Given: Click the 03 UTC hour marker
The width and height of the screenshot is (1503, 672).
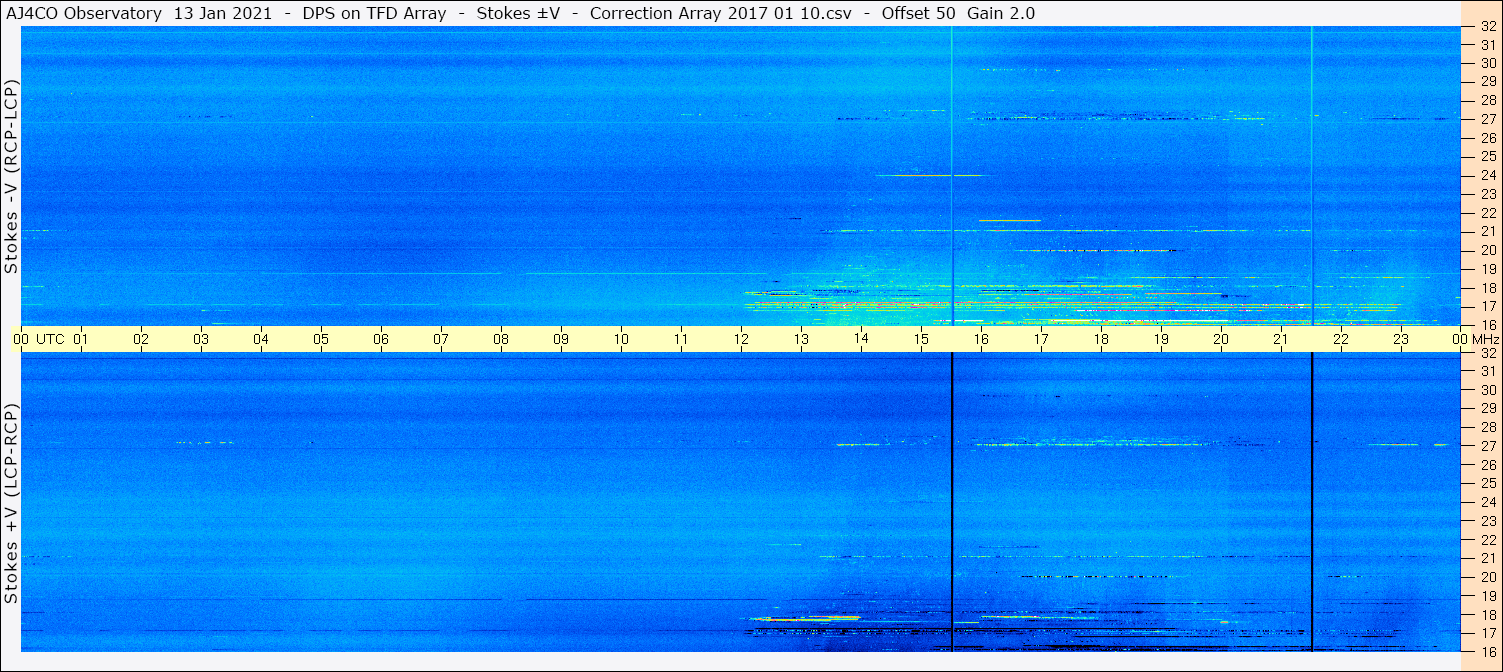Looking at the screenshot, I should (201, 339).
